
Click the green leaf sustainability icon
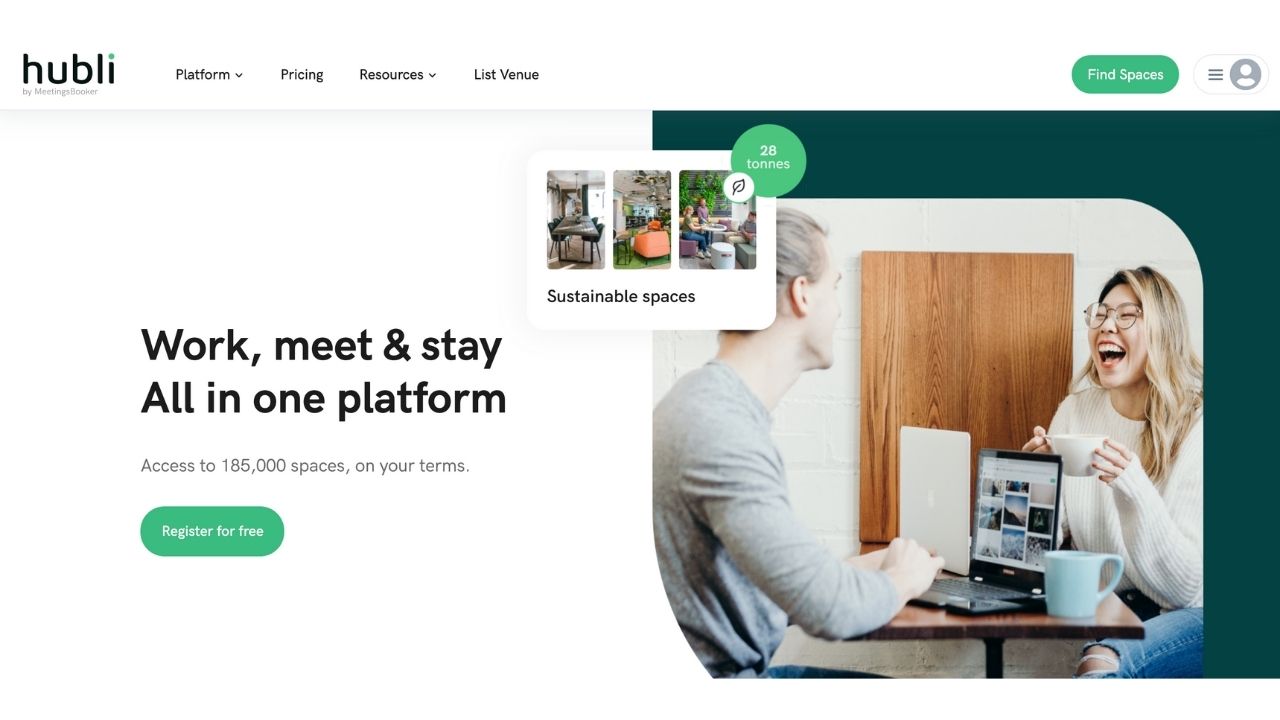(738, 187)
